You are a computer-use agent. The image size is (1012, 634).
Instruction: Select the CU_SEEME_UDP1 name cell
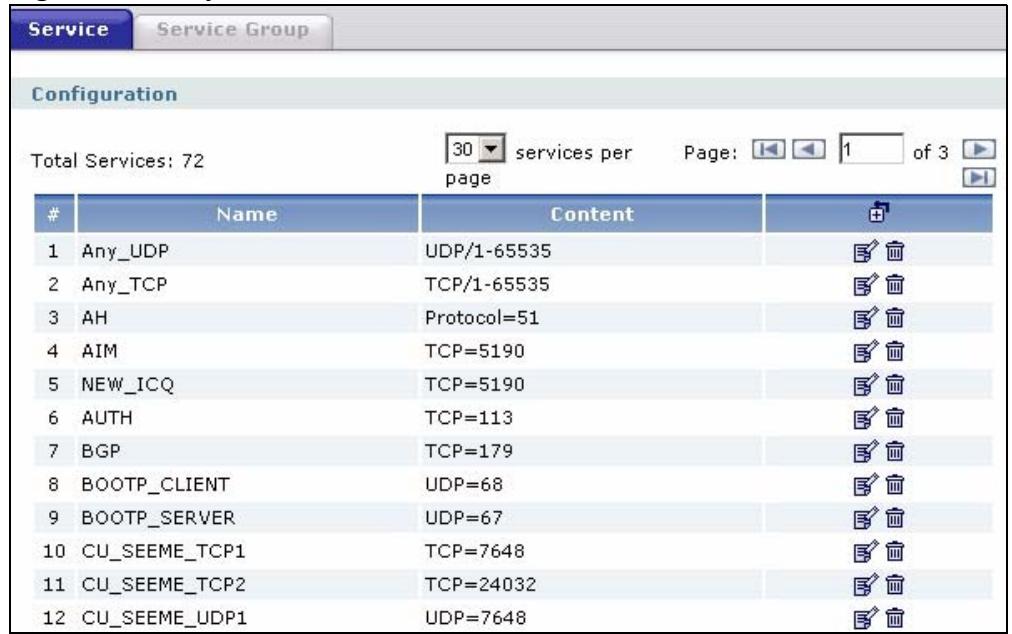click(247, 619)
